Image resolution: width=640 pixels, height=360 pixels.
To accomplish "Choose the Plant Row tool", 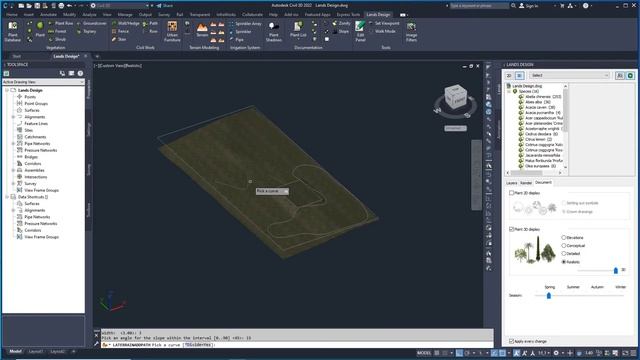I will pyautogui.click(x=60, y=24).
